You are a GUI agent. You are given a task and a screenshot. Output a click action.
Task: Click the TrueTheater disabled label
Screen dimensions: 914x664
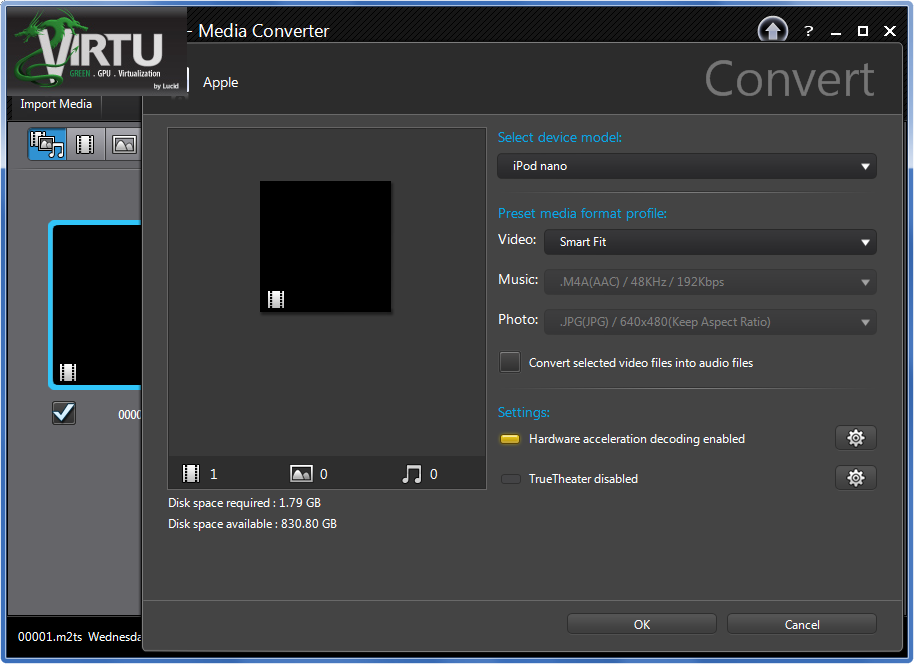[583, 479]
